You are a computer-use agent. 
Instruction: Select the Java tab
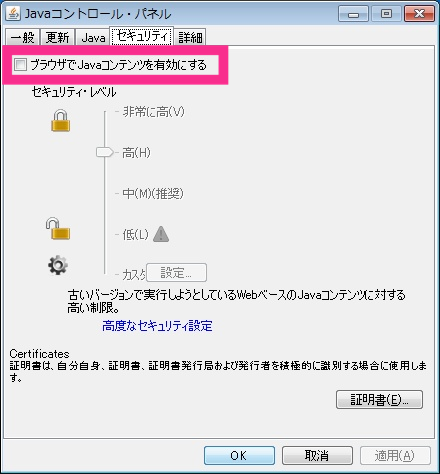point(93,37)
